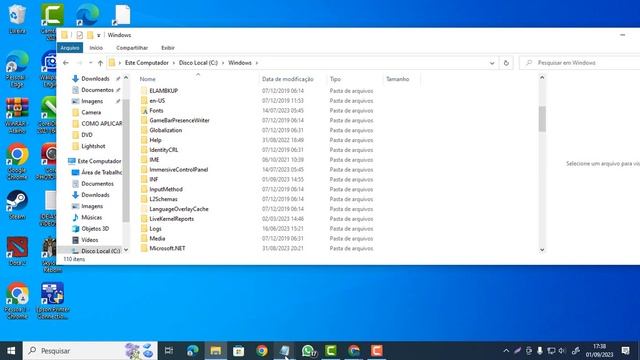
Task: Open the Arquivo ribbon tab
Action: 70,48
